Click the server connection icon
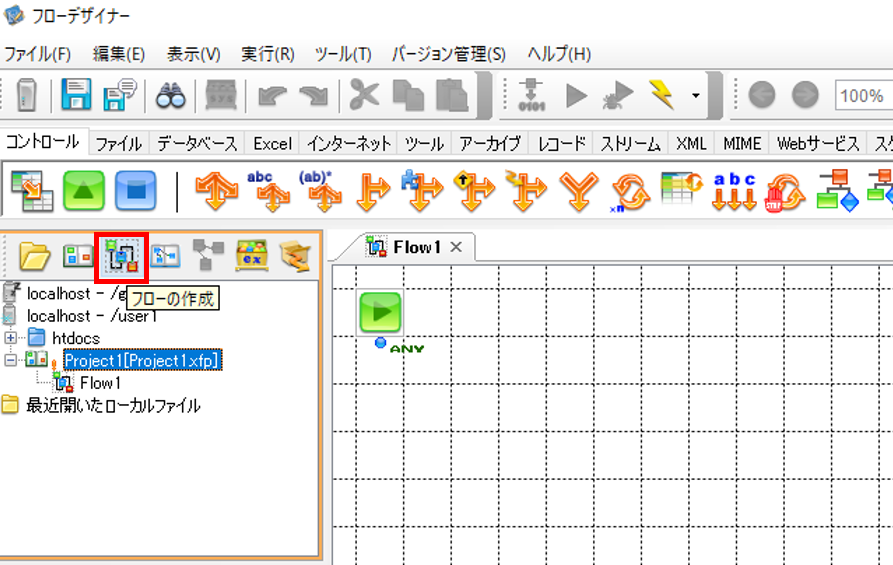Screen dimensions: 893x565 click(26, 95)
